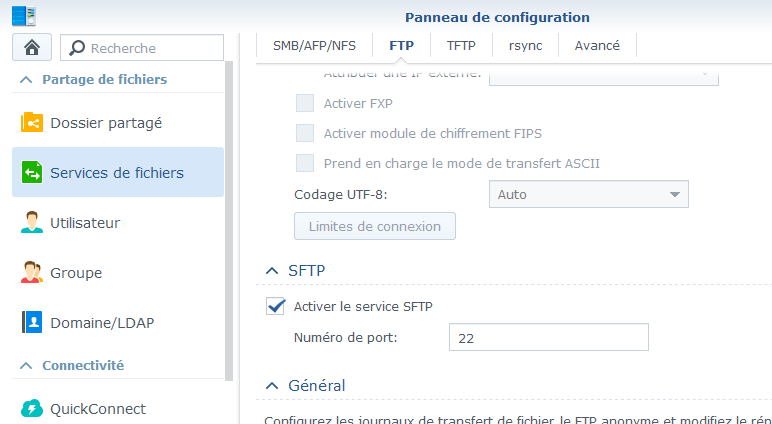The image size is (772, 424).
Task: Enable the Activer FXP checkbox
Action: [x=305, y=103]
